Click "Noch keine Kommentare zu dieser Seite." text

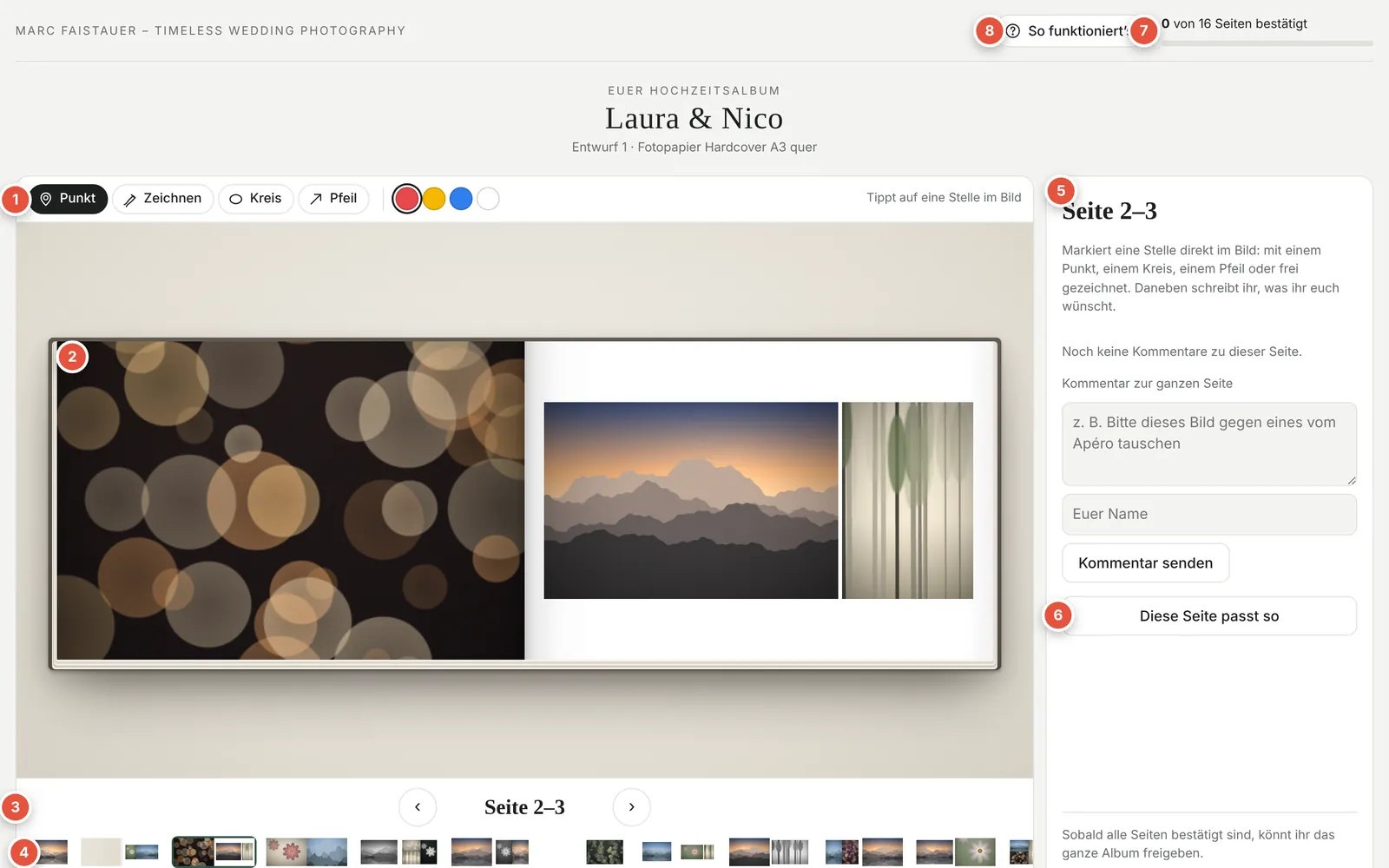[1182, 352]
